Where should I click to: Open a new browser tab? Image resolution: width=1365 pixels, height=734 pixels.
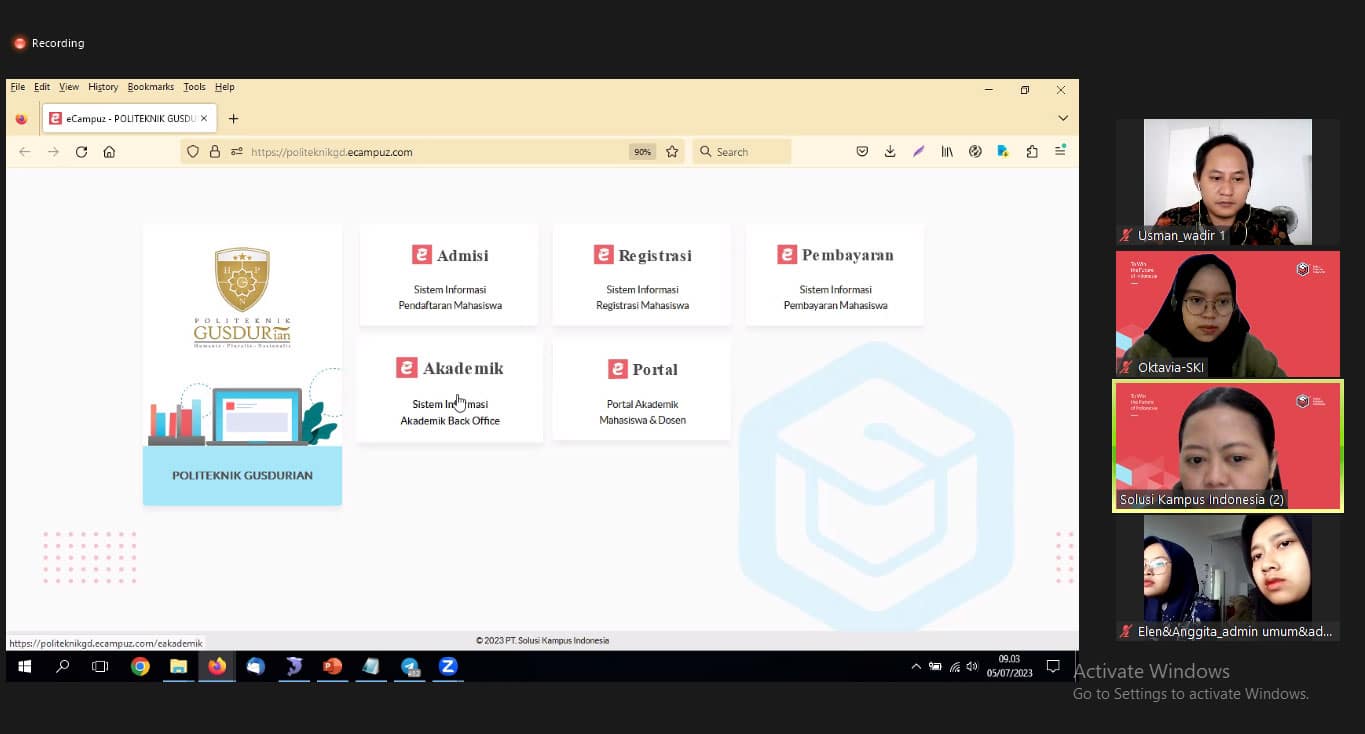pos(233,119)
